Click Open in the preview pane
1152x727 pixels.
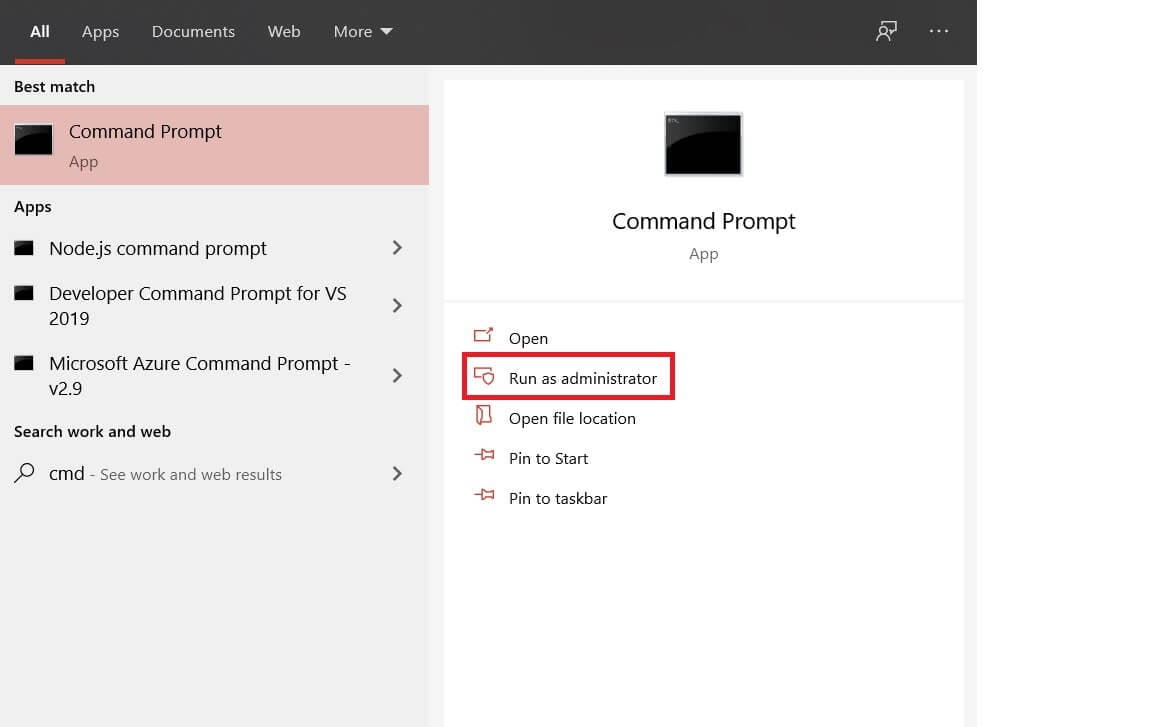528,338
